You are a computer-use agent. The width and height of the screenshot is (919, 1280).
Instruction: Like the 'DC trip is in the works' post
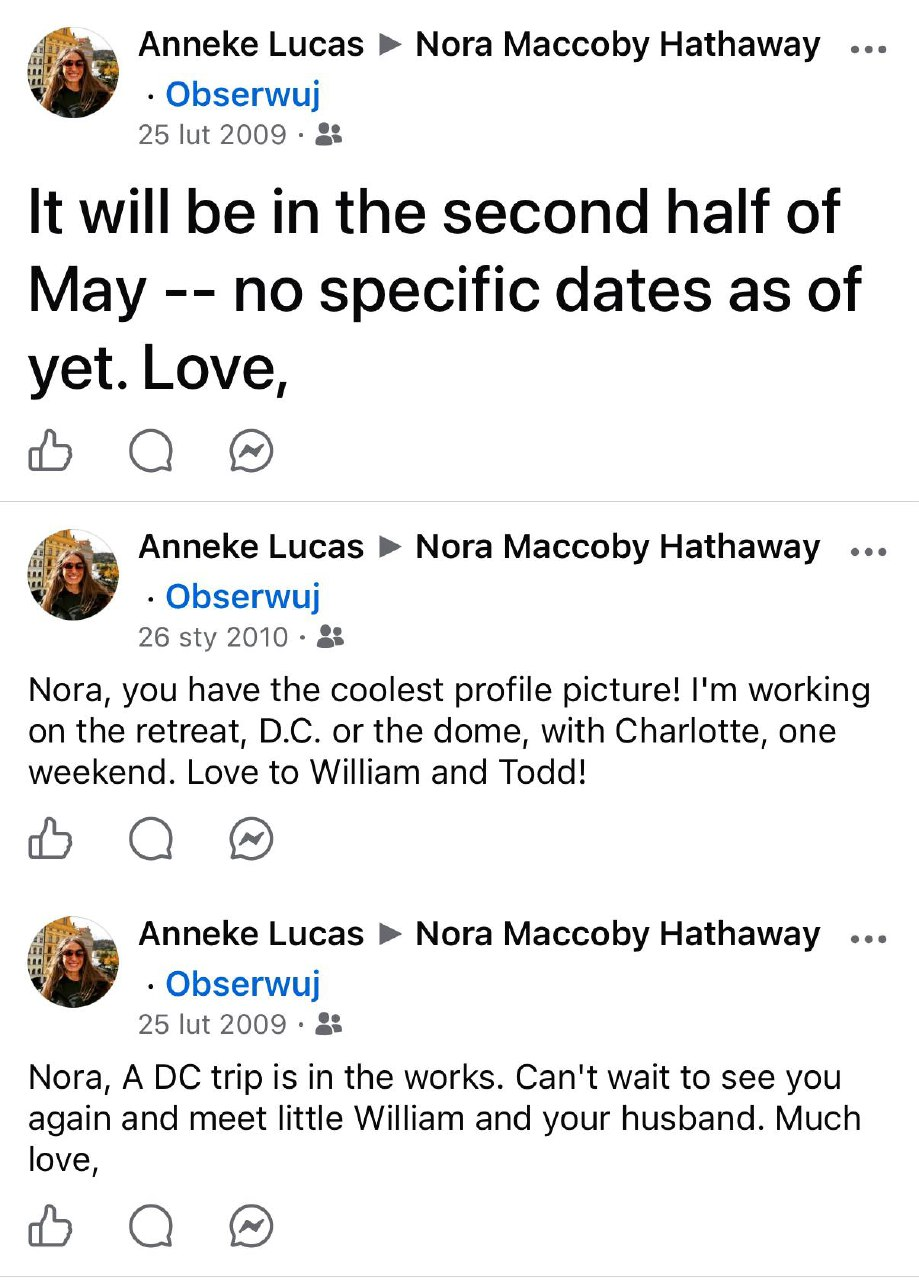click(x=50, y=1226)
